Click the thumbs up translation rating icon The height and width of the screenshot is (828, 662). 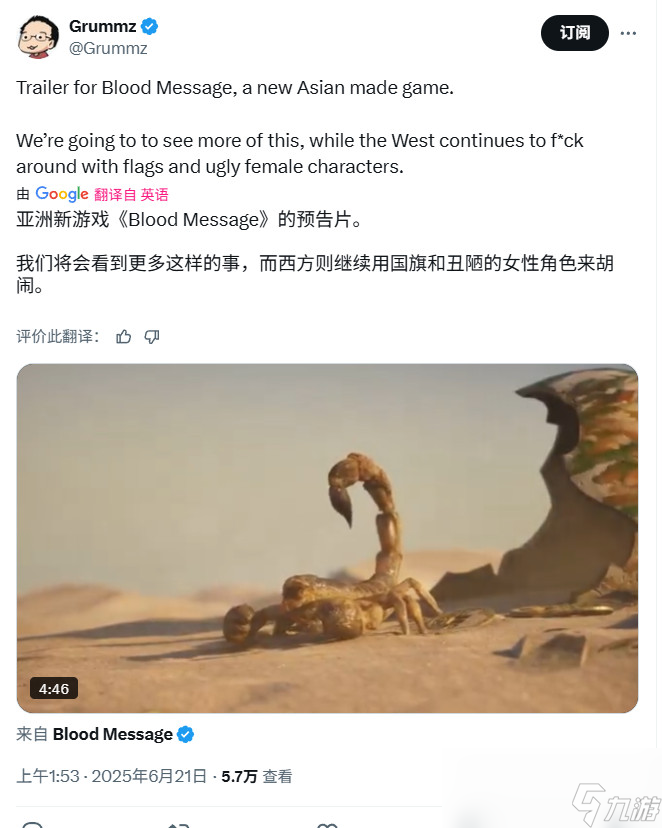pos(124,336)
